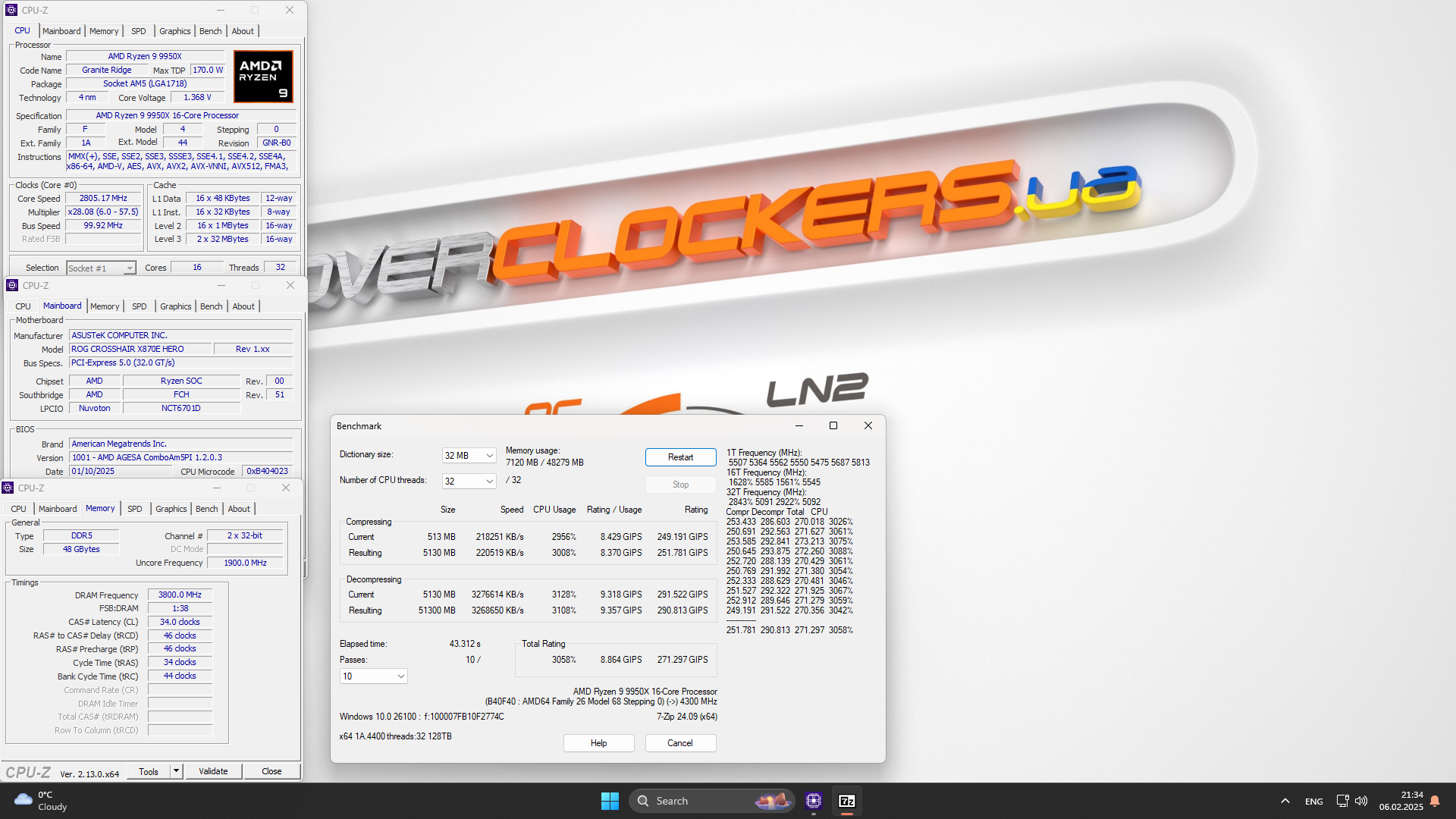Click the Mainboard icon in CPU-Z
Image resolution: width=1456 pixels, height=819 pixels.
[x=61, y=31]
